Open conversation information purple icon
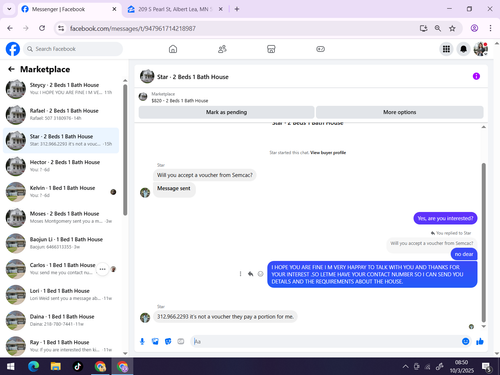This screenshot has height=375, width=500. [476, 76]
